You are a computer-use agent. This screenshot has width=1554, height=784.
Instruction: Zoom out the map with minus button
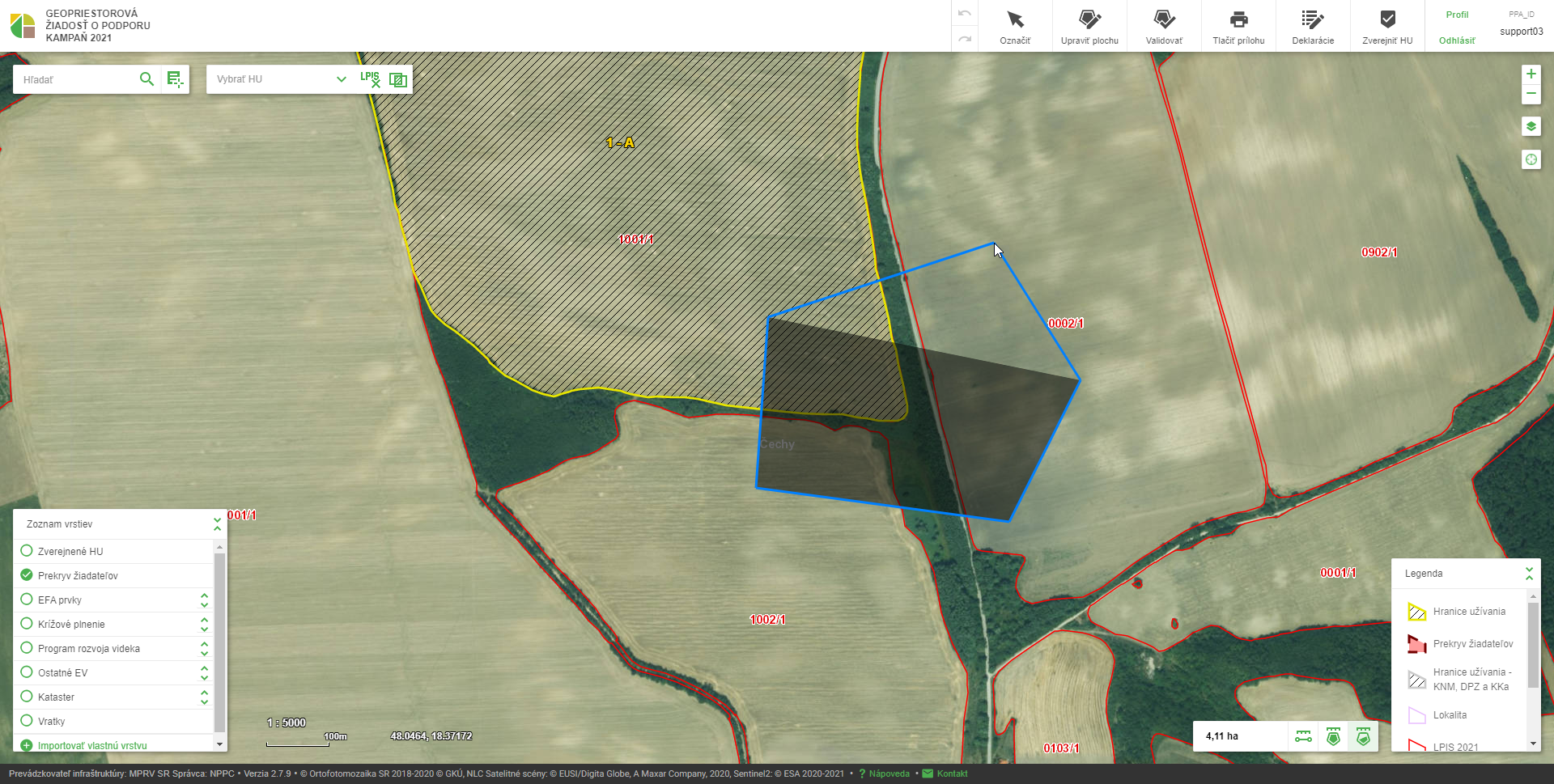1531,94
